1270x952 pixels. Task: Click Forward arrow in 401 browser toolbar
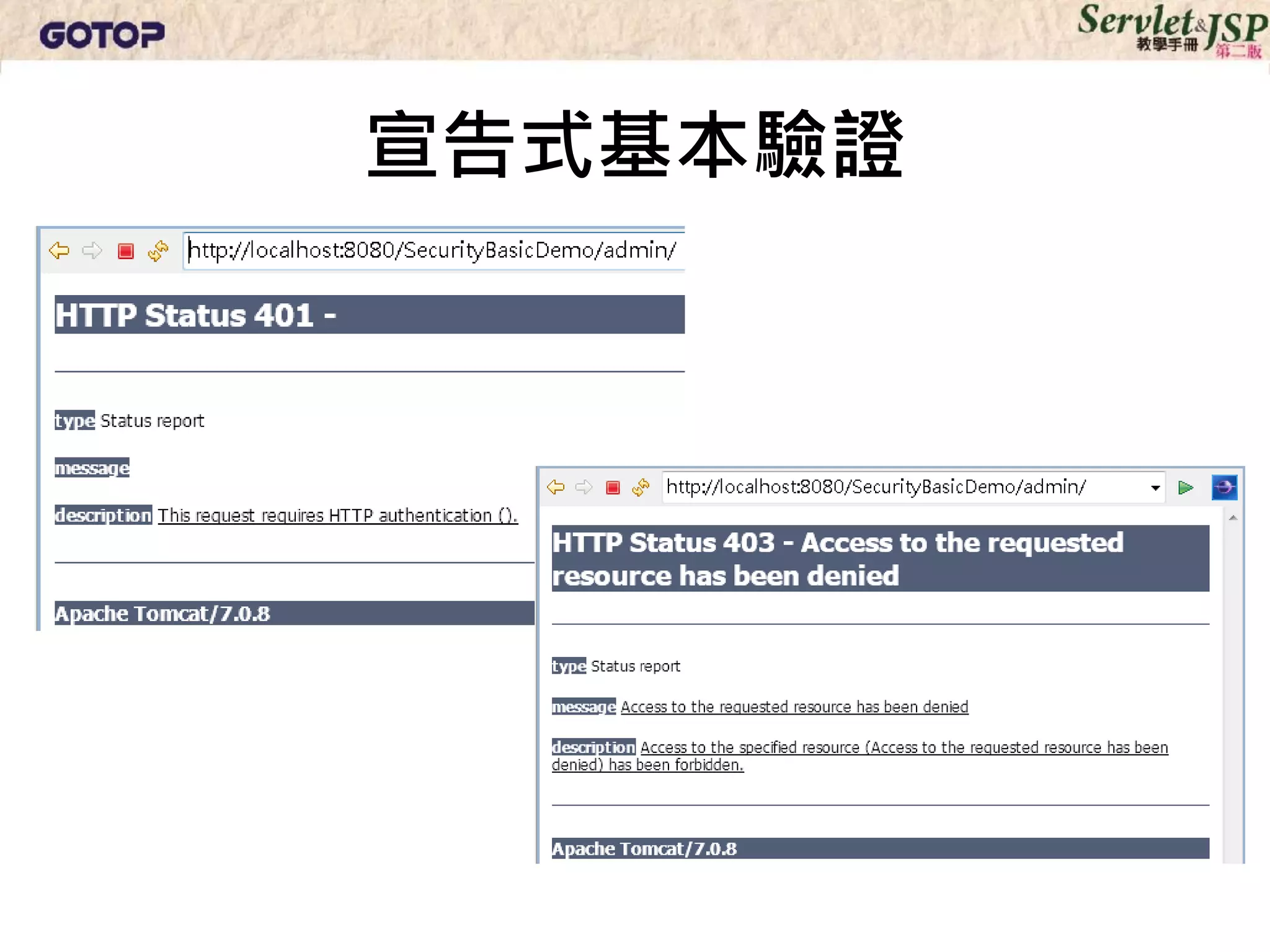pos(92,250)
